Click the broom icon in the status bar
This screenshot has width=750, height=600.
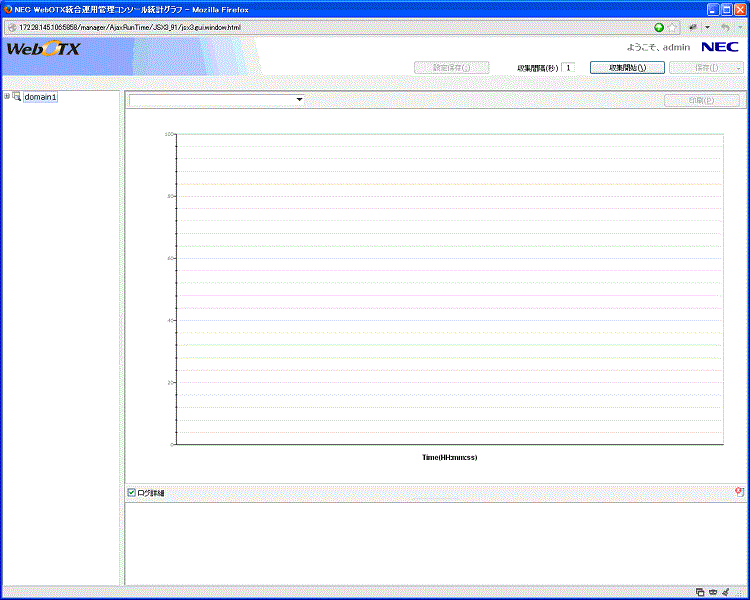[x=725, y=593]
